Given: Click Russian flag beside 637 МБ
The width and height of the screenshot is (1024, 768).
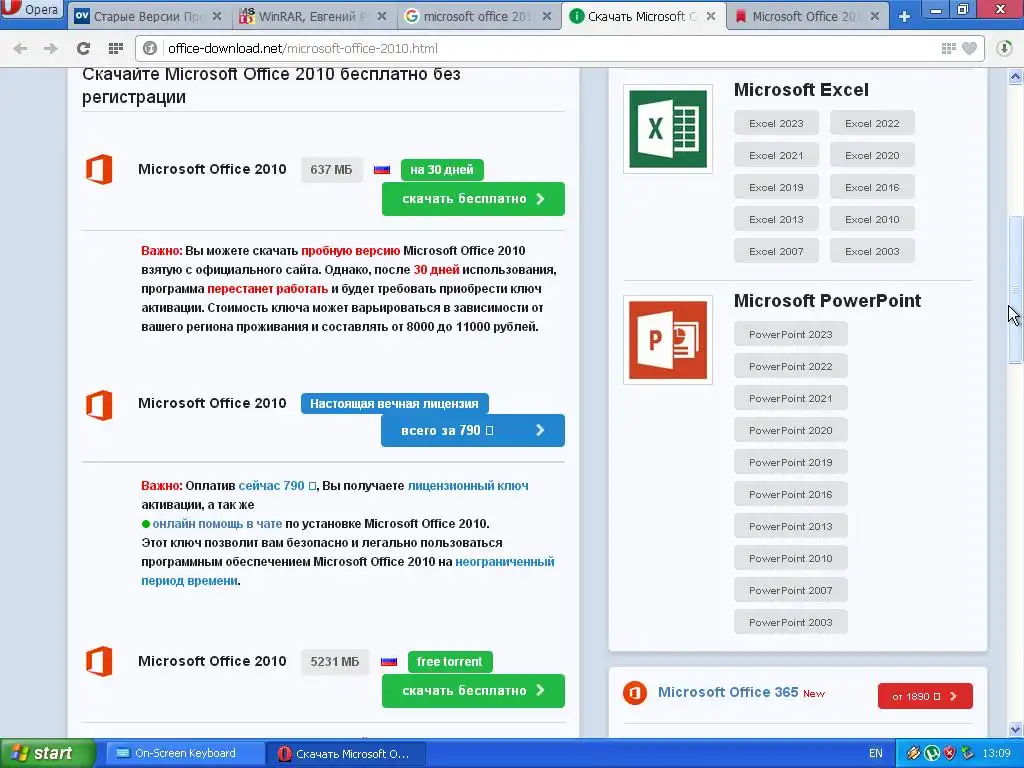Looking at the screenshot, I should [382, 170].
